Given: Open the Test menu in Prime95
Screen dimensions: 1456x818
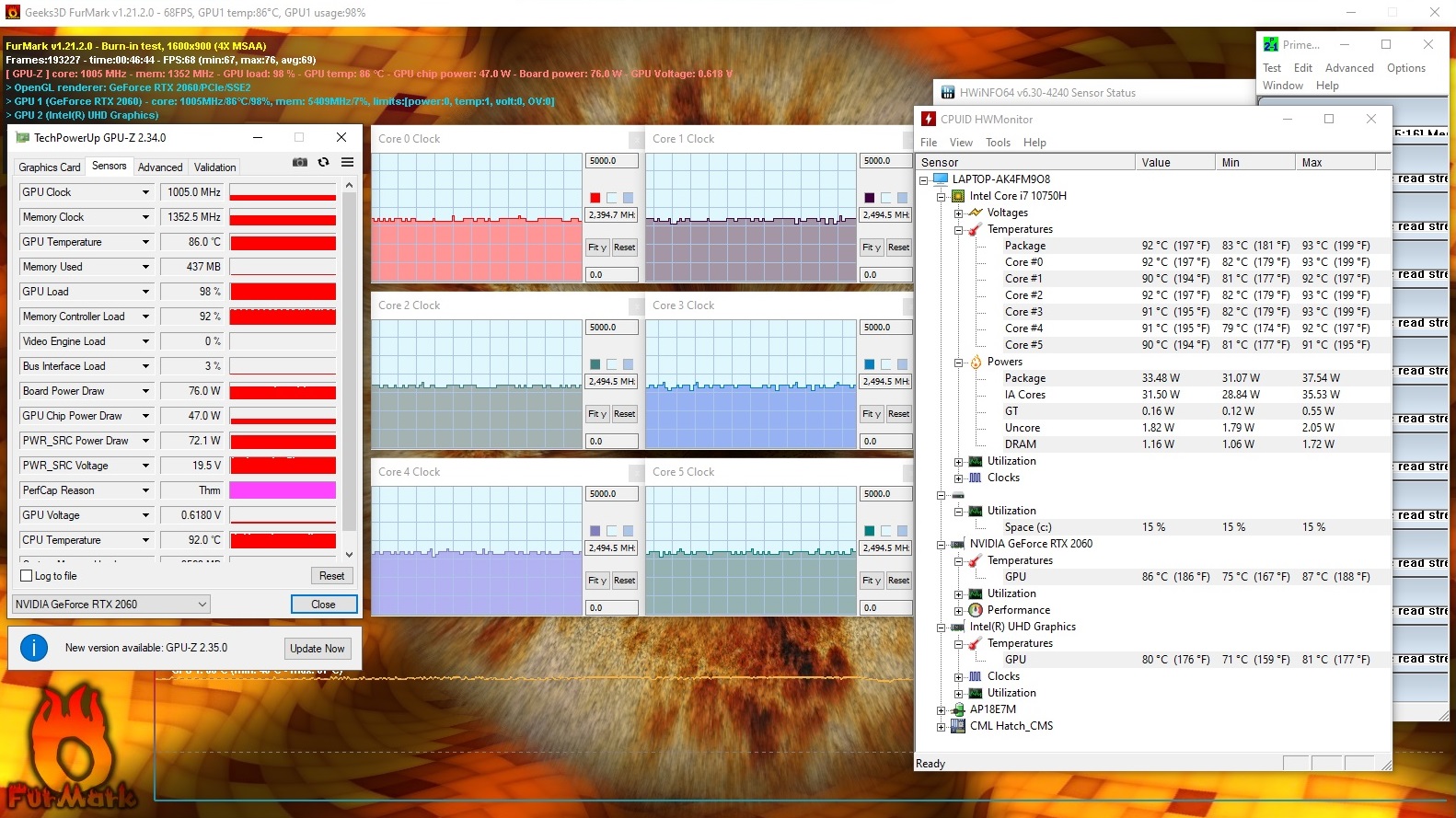Looking at the screenshot, I should click(1272, 68).
